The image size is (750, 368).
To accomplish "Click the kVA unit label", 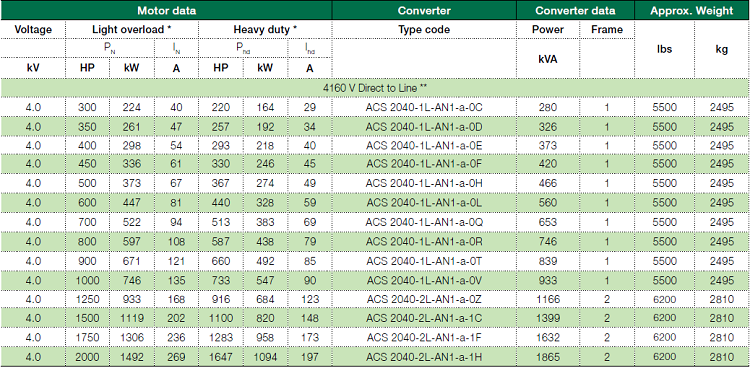I will click(548, 59).
